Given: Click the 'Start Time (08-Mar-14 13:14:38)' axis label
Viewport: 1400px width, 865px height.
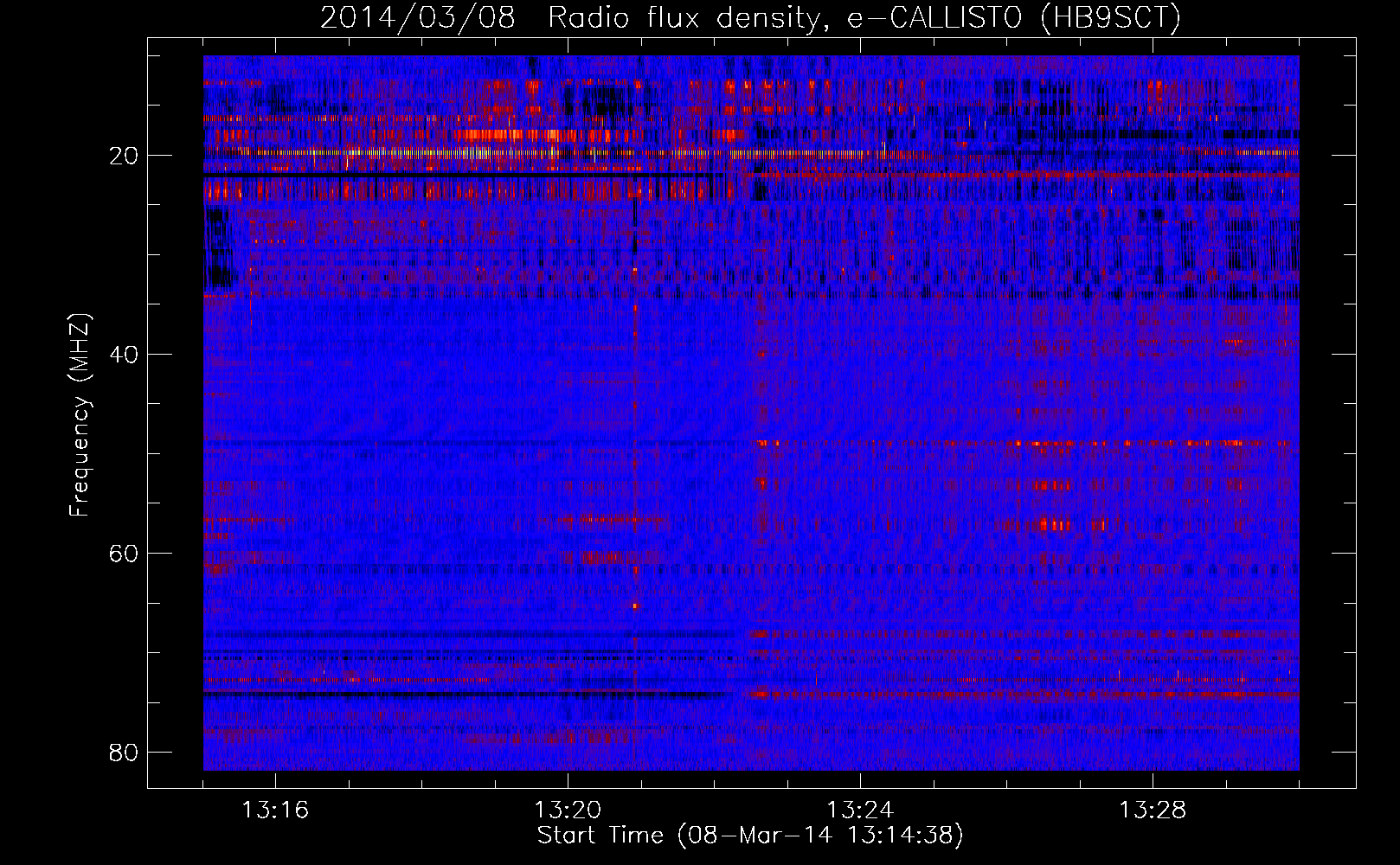Looking at the screenshot, I should [x=750, y=836].
